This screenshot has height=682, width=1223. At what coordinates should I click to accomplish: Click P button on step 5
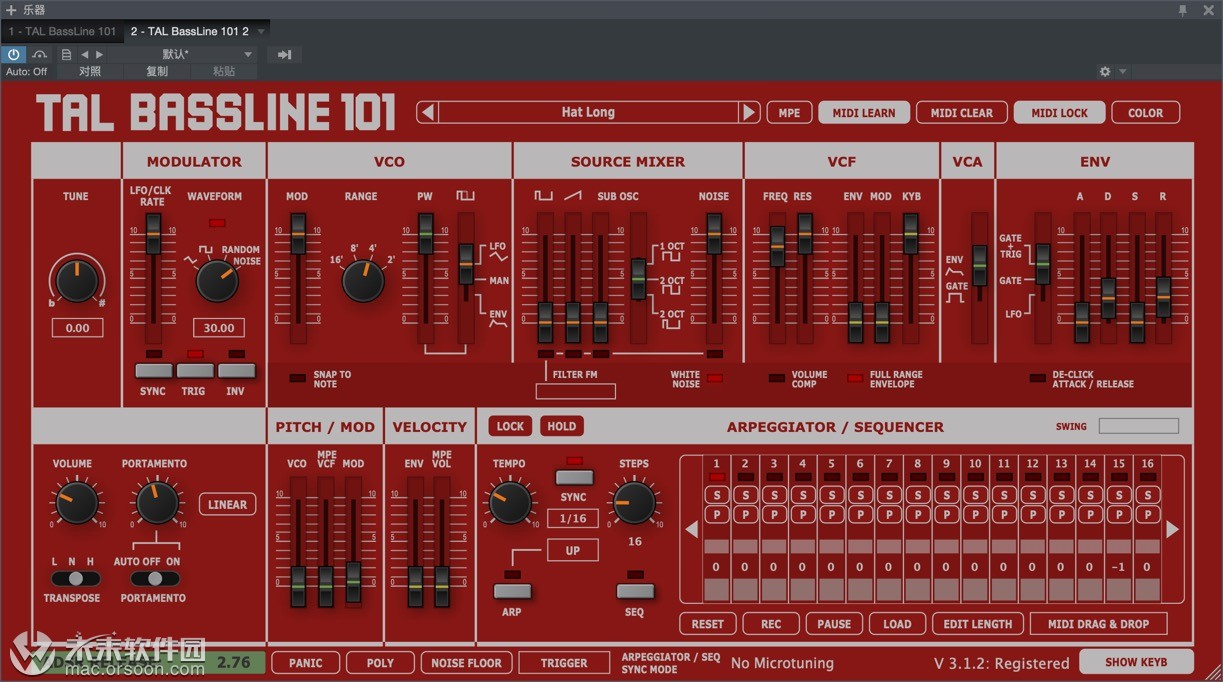(x=831, y=514)
